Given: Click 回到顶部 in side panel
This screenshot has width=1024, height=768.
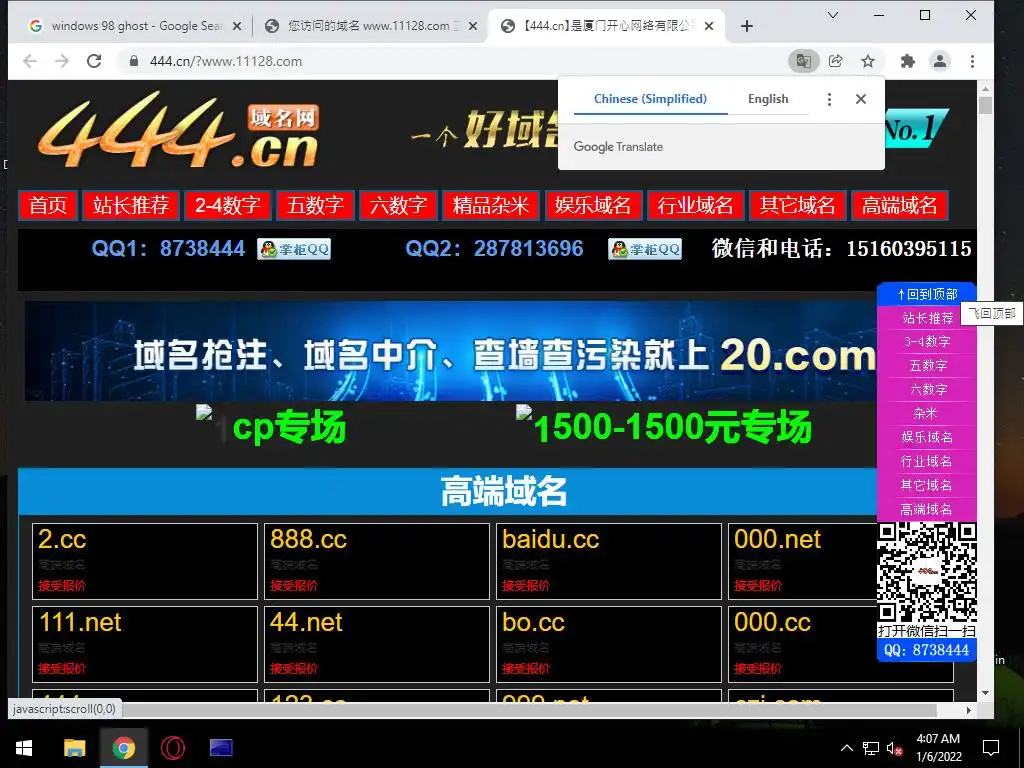Looking at the screenshot, I should click(927, 294).
